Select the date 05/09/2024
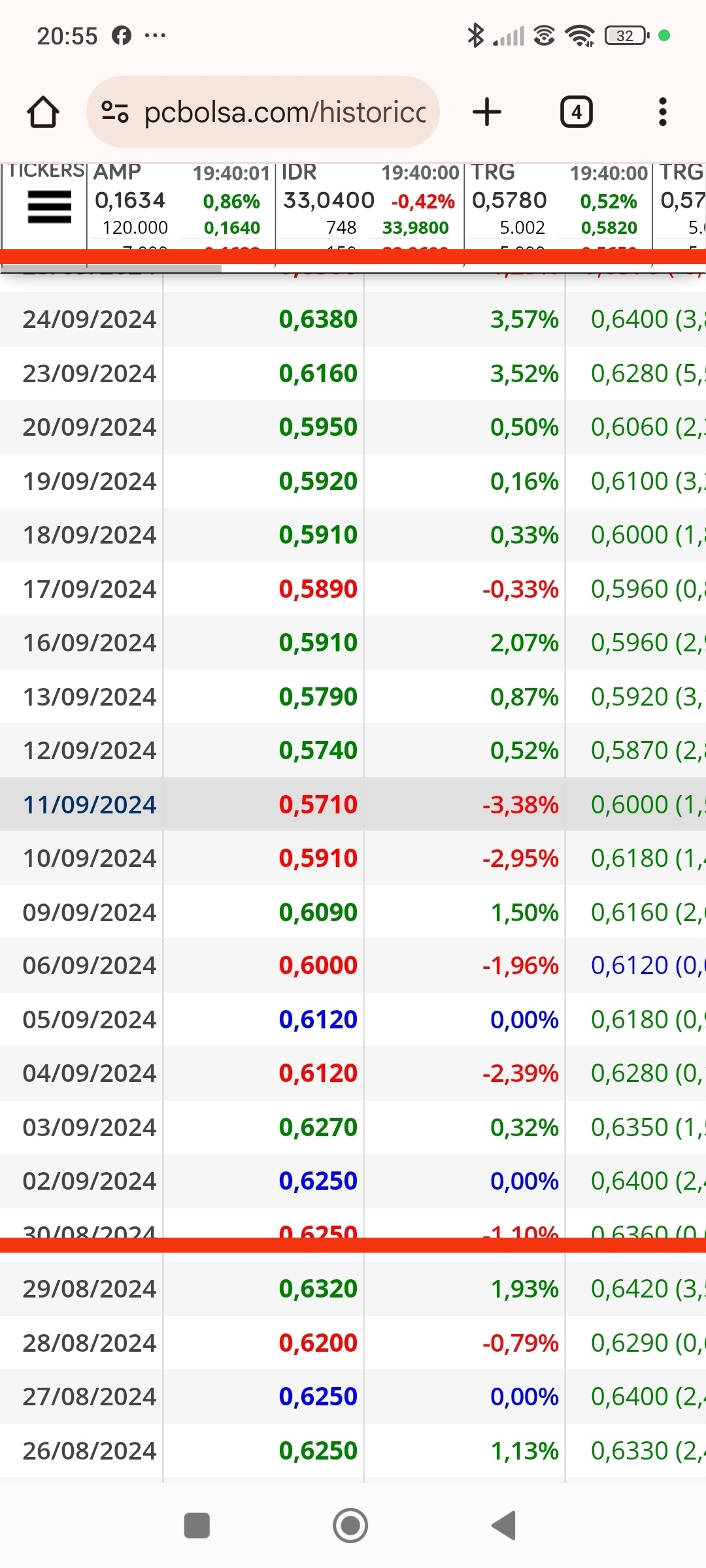 90,1020
